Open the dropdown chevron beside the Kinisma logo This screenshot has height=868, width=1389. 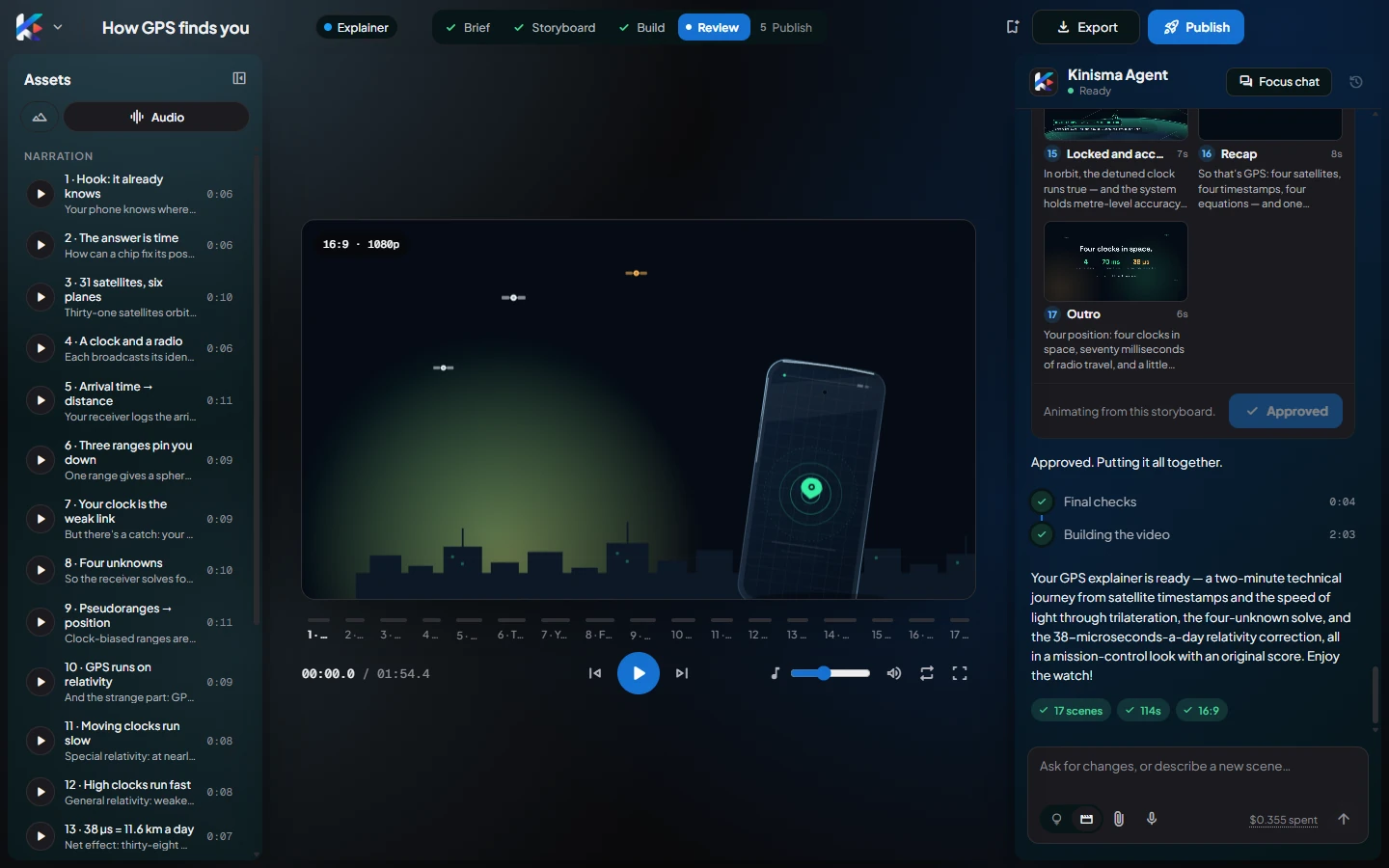pos(58,27)
